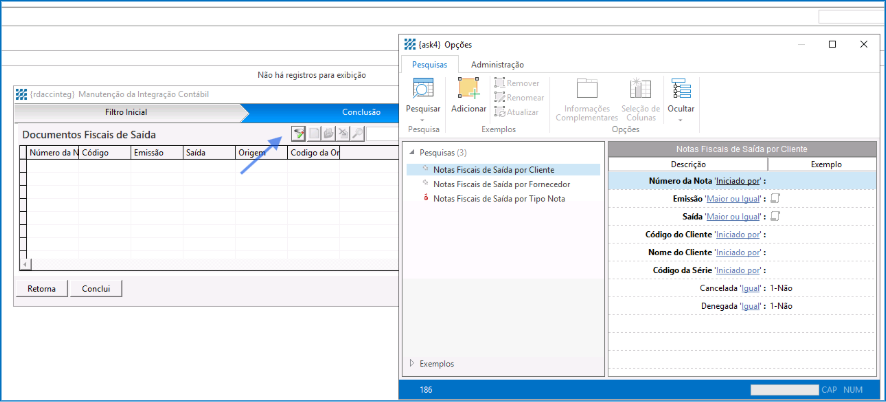Click the Pesquisar search icon in ribbon
The image size is (886, 402).
click(422, 90)
